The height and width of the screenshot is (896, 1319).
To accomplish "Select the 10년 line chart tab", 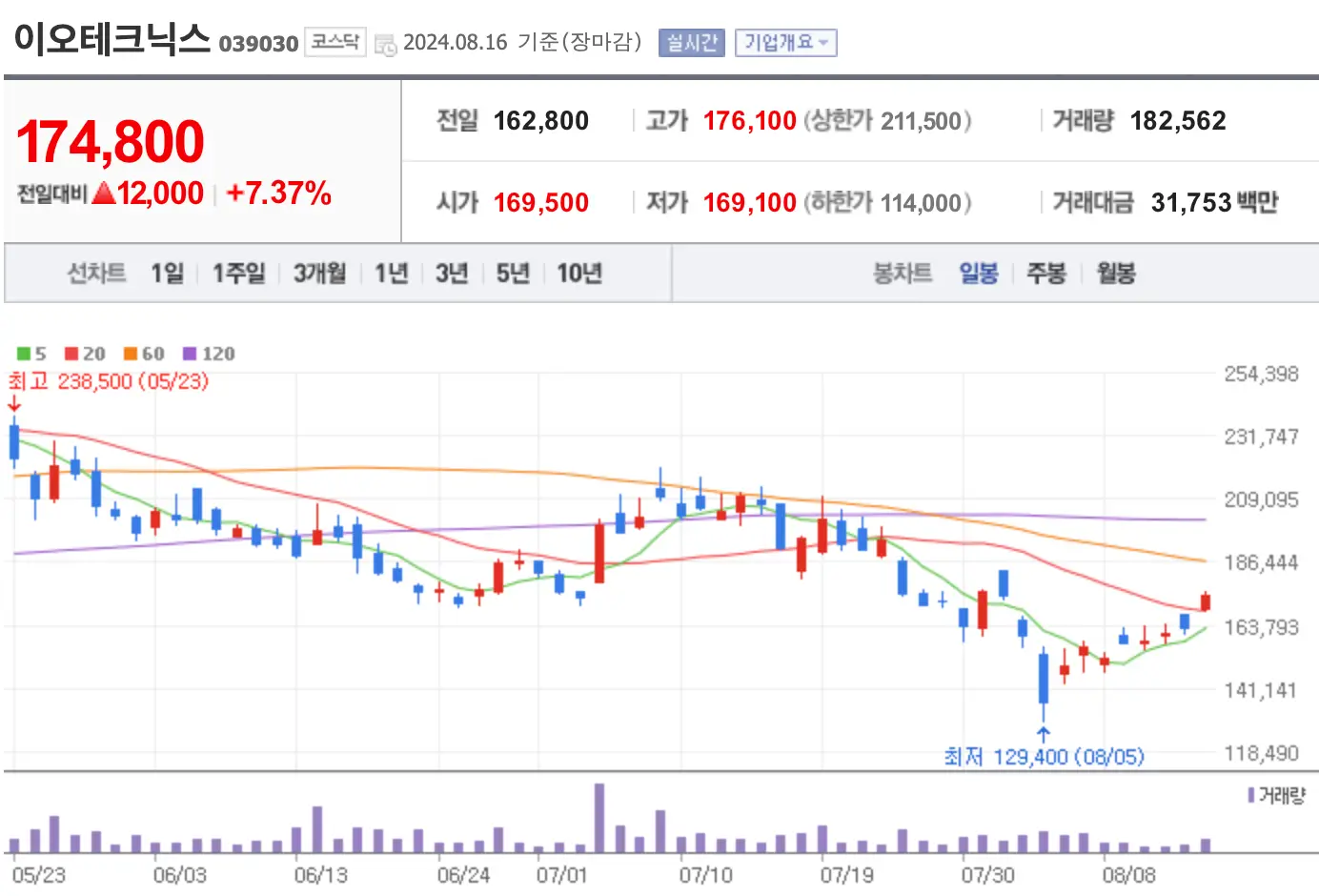I will [579, 274].
